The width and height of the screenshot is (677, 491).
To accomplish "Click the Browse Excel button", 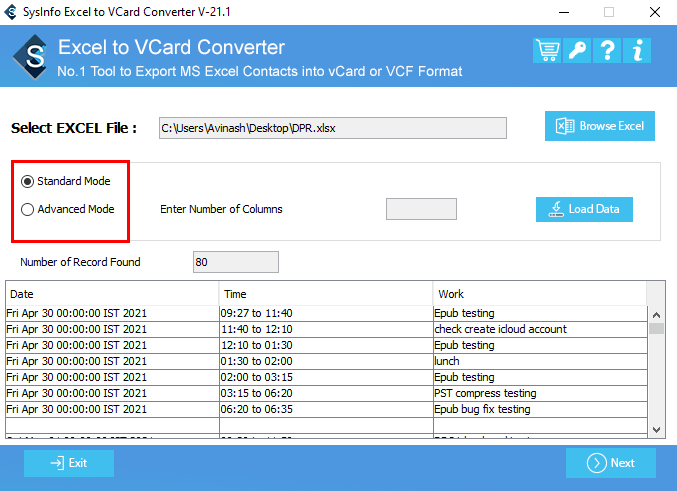I will pos(600,126).
